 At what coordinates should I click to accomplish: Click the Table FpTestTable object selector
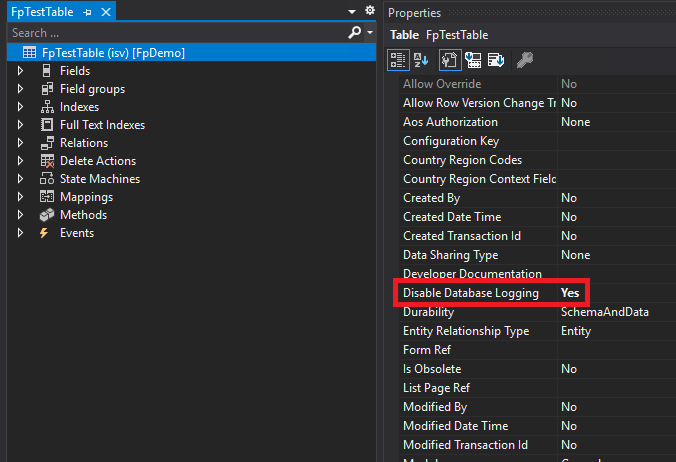pyautogui.click(x=530, y=35)
